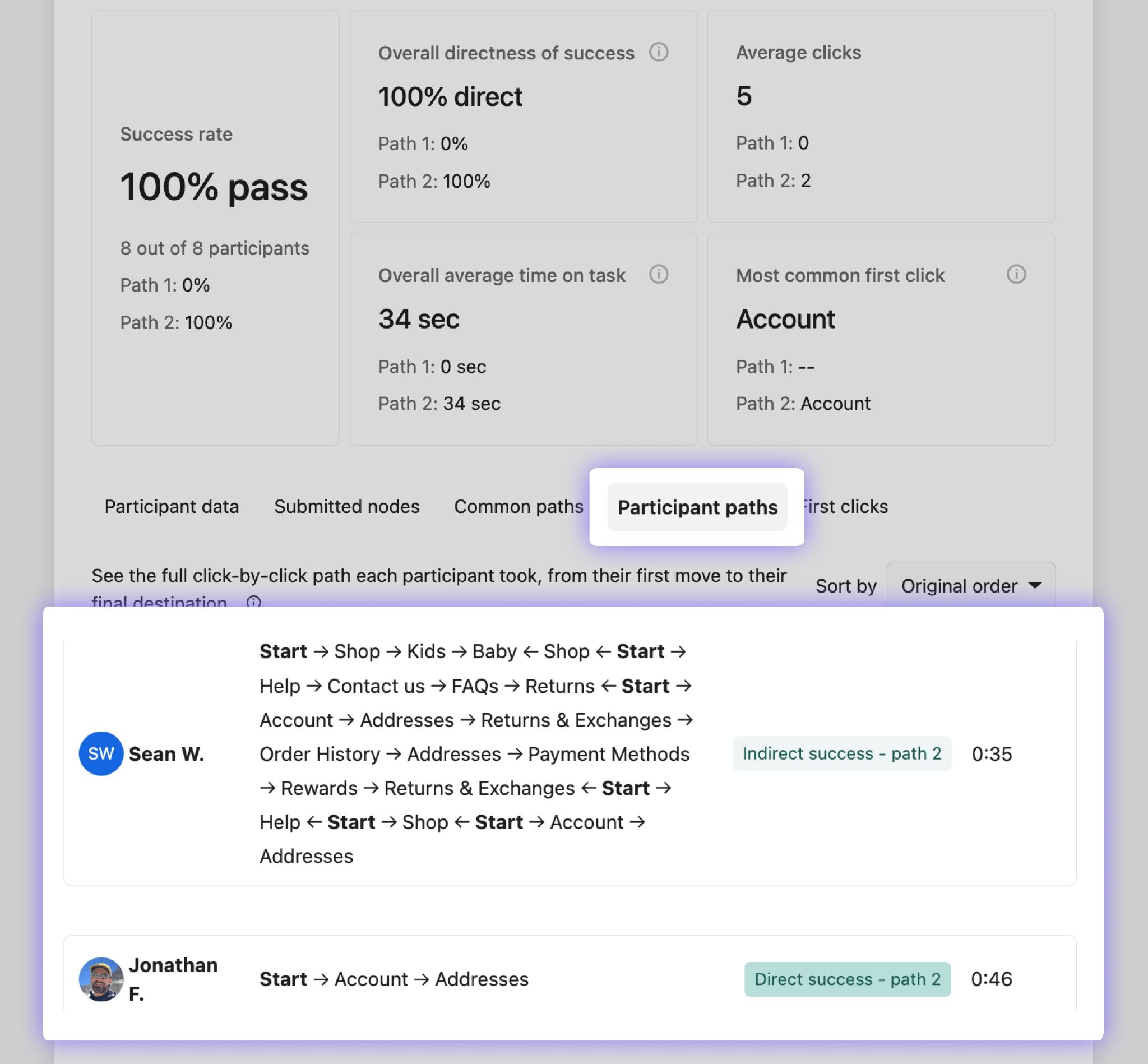Open info icon for Most common first click
This screenshot has height=1064, width=1148.
[x=1016, y=275]
